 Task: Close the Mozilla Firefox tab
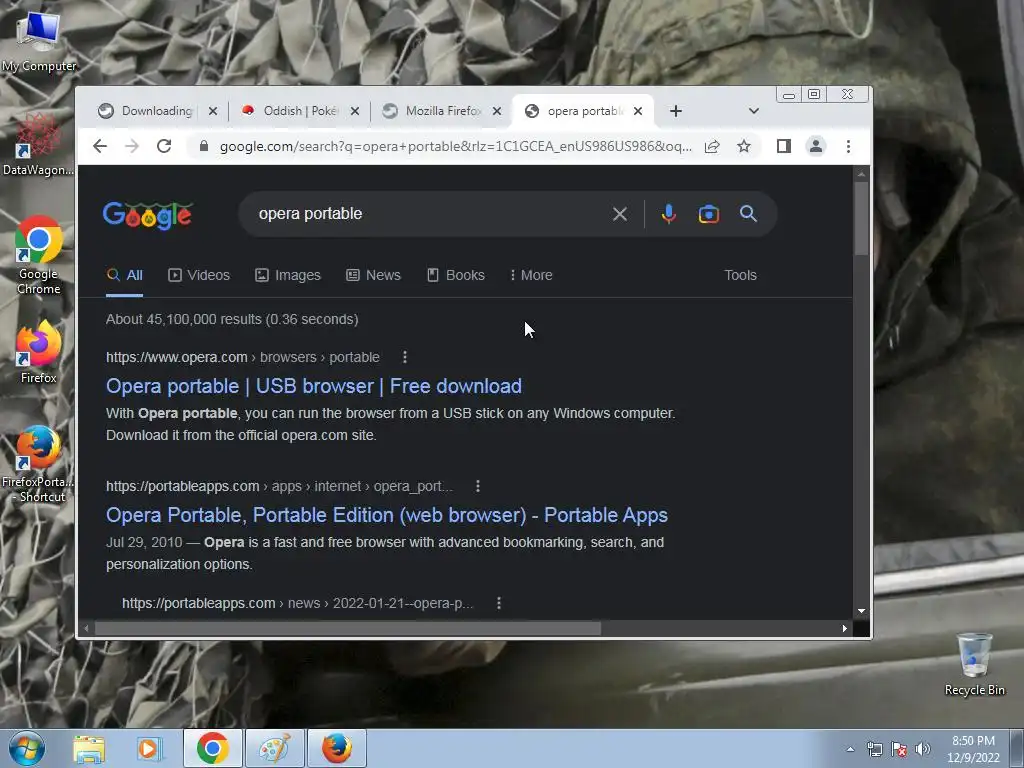pyautogui.click(x=497, y=111)
